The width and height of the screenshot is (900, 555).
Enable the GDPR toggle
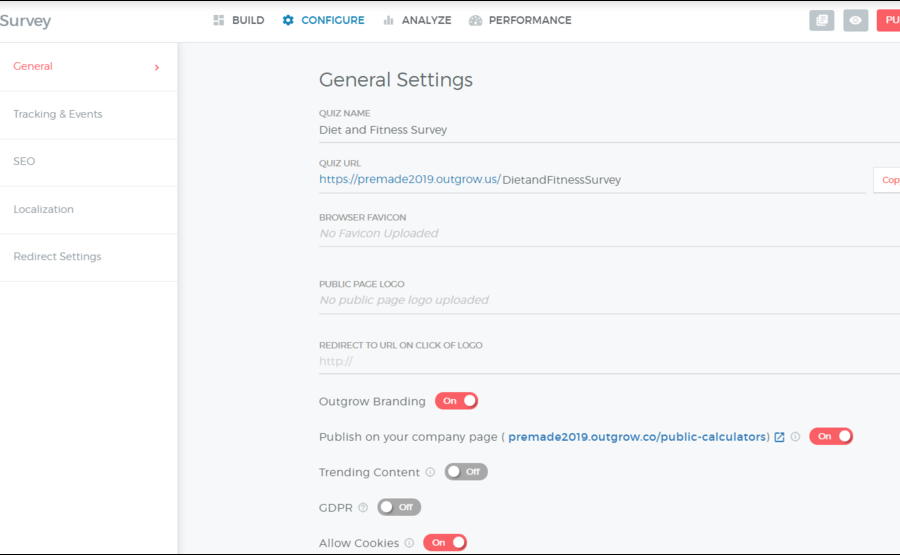[x=399, y=507]
